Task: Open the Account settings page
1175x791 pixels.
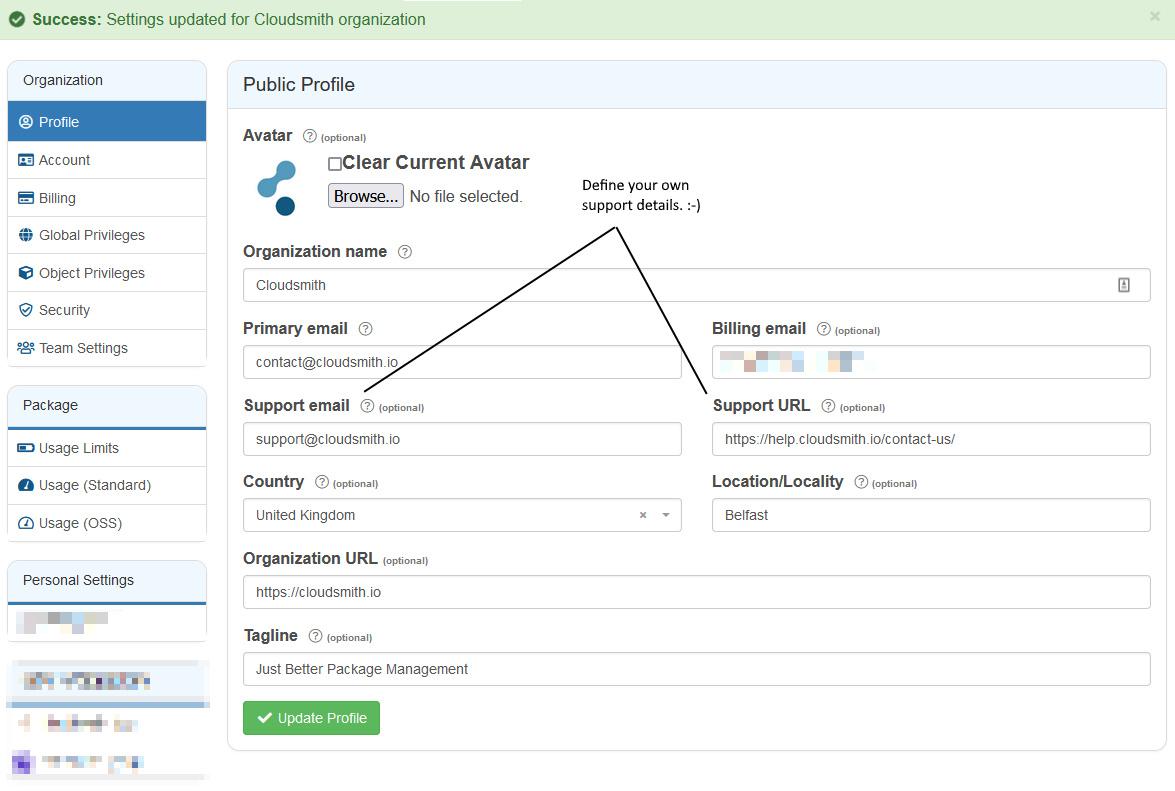Action: point(107,160)
